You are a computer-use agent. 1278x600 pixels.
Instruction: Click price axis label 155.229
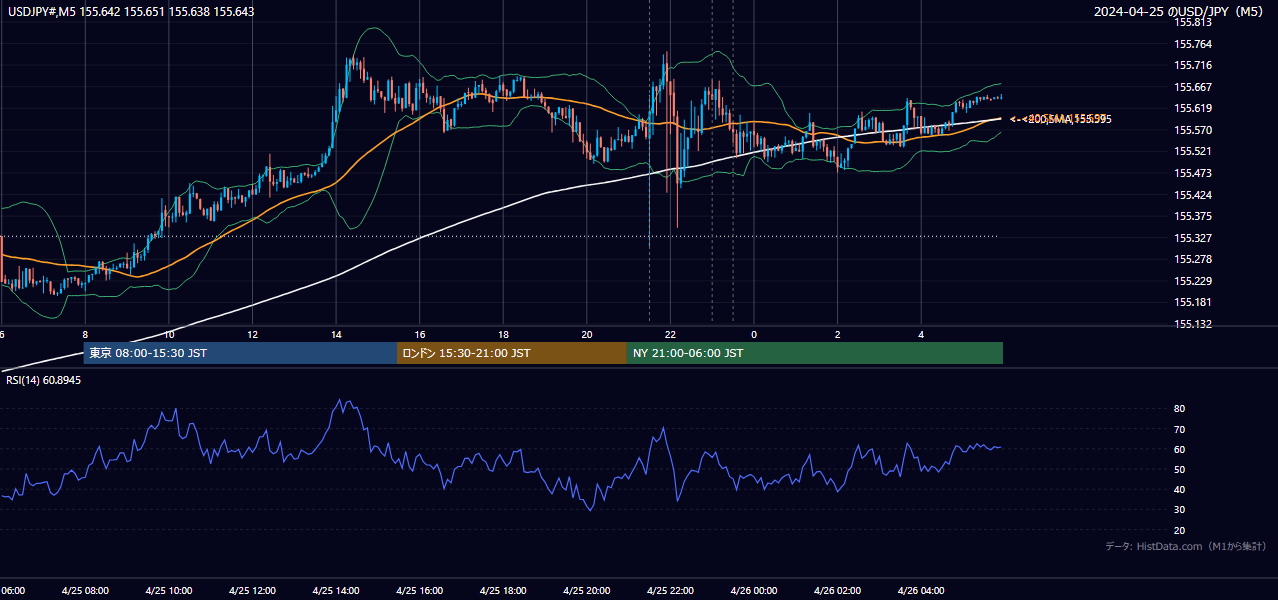(1193, 281)
